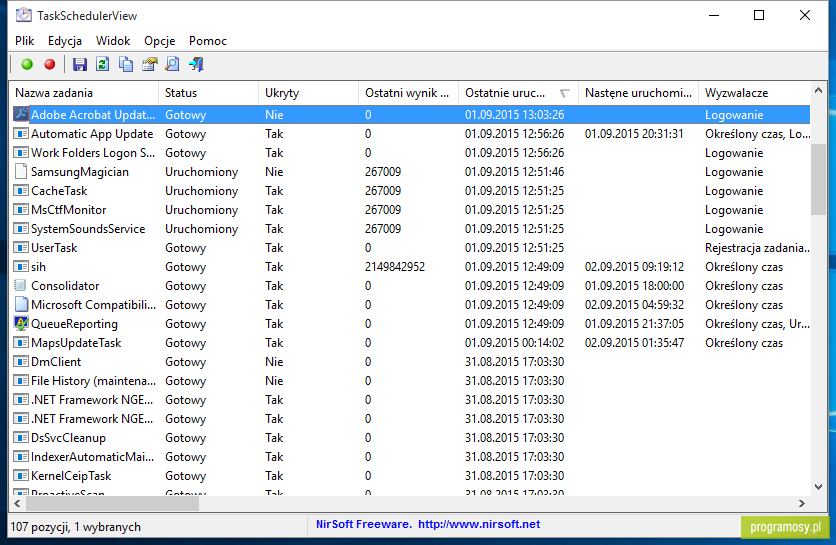
Task: Click the Exit toolbar icon
Action: click(196, 65)
